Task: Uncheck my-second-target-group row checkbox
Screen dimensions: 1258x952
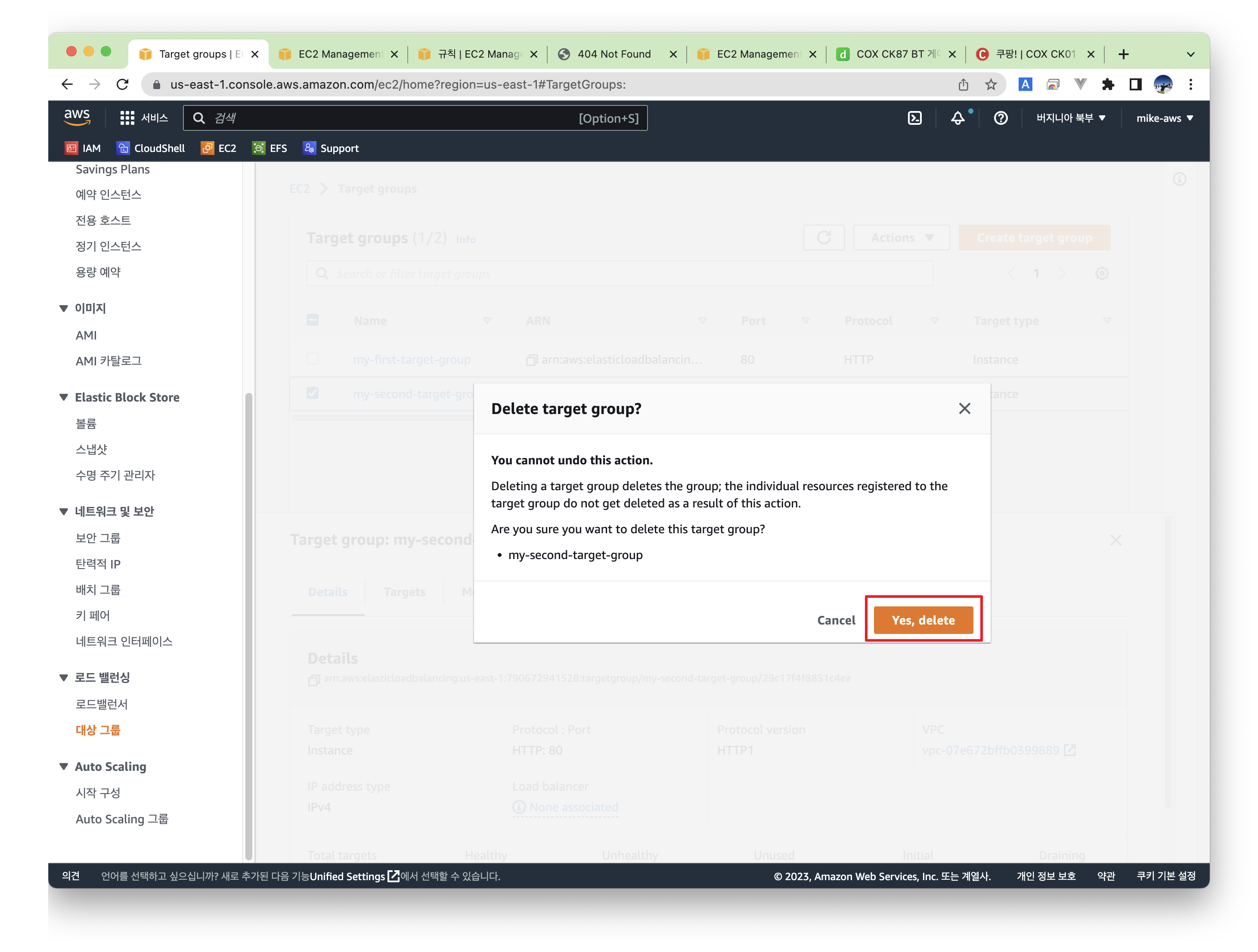Action: pos(312,393)
